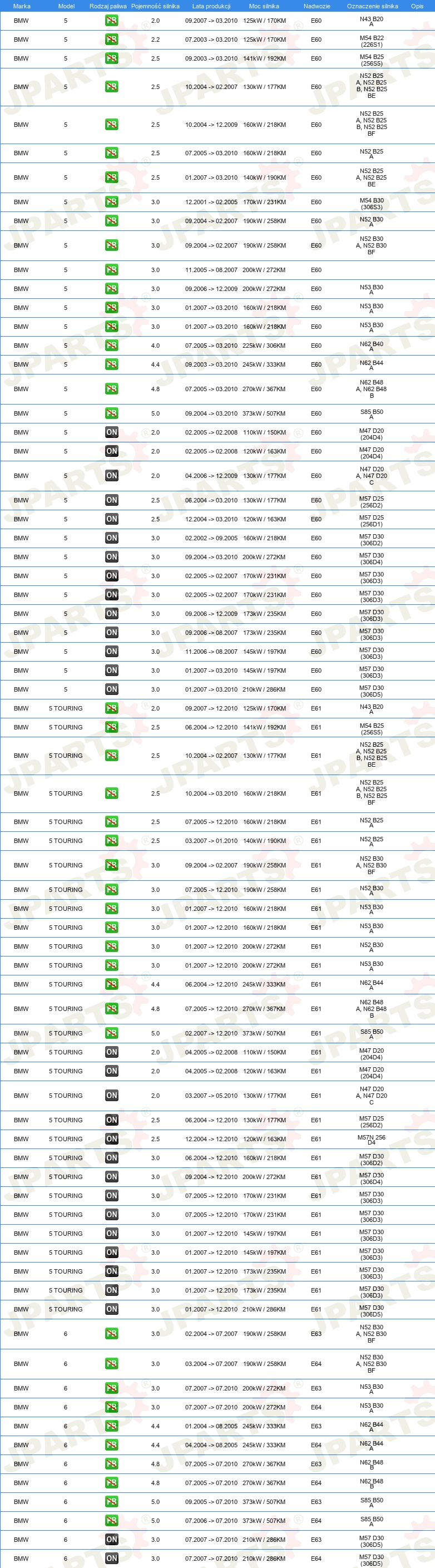Select E60 engine code 'N62 B40 A'
The height and width of the screenshot is (1568, 435).
point(371,346)
